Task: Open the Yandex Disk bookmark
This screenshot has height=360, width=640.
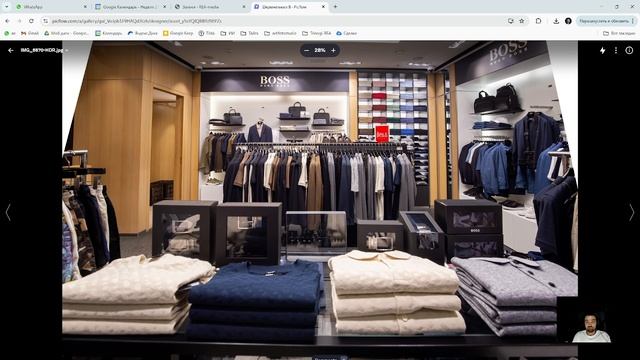Action: point(142,33)
